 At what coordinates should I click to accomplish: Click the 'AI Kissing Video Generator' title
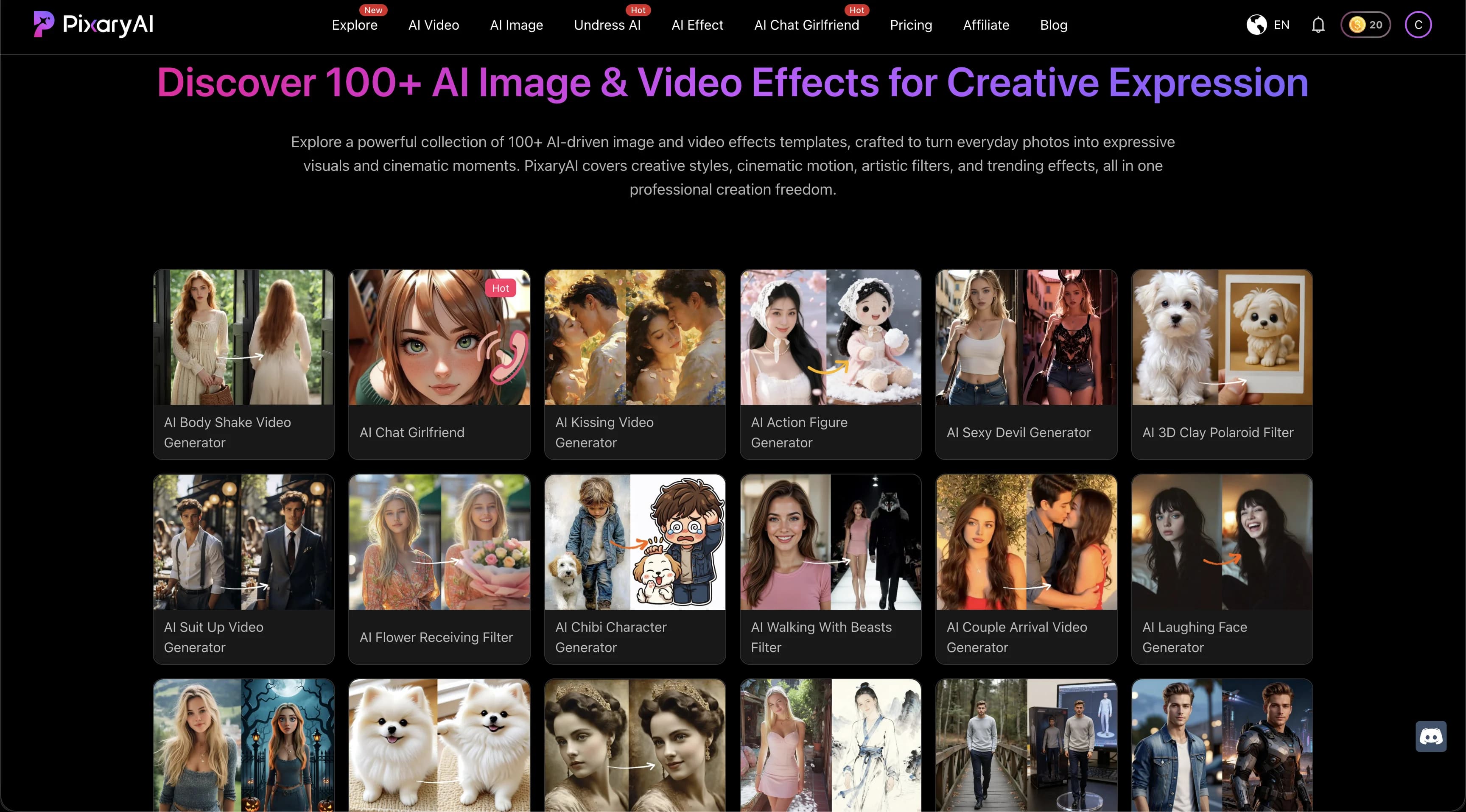pyautogui.click(x=604, y=432)
